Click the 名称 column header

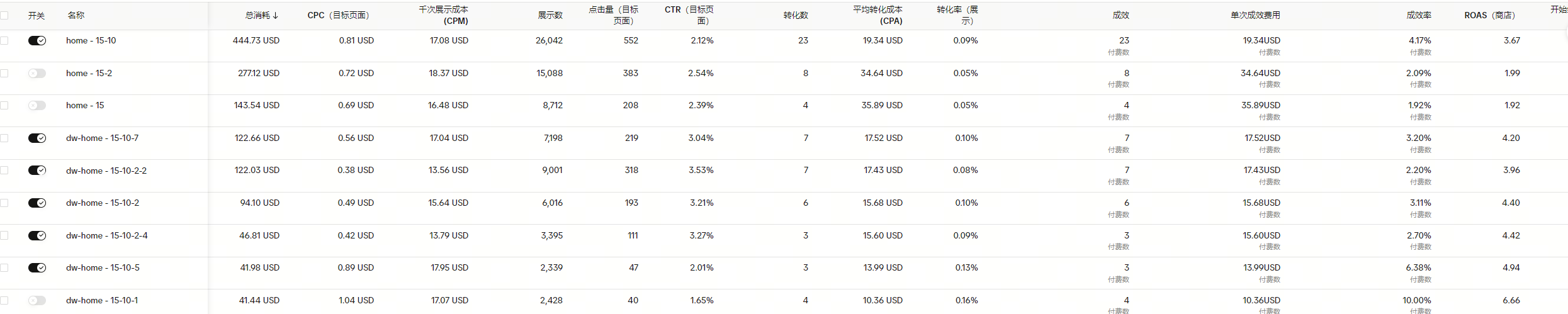(76, 16)
